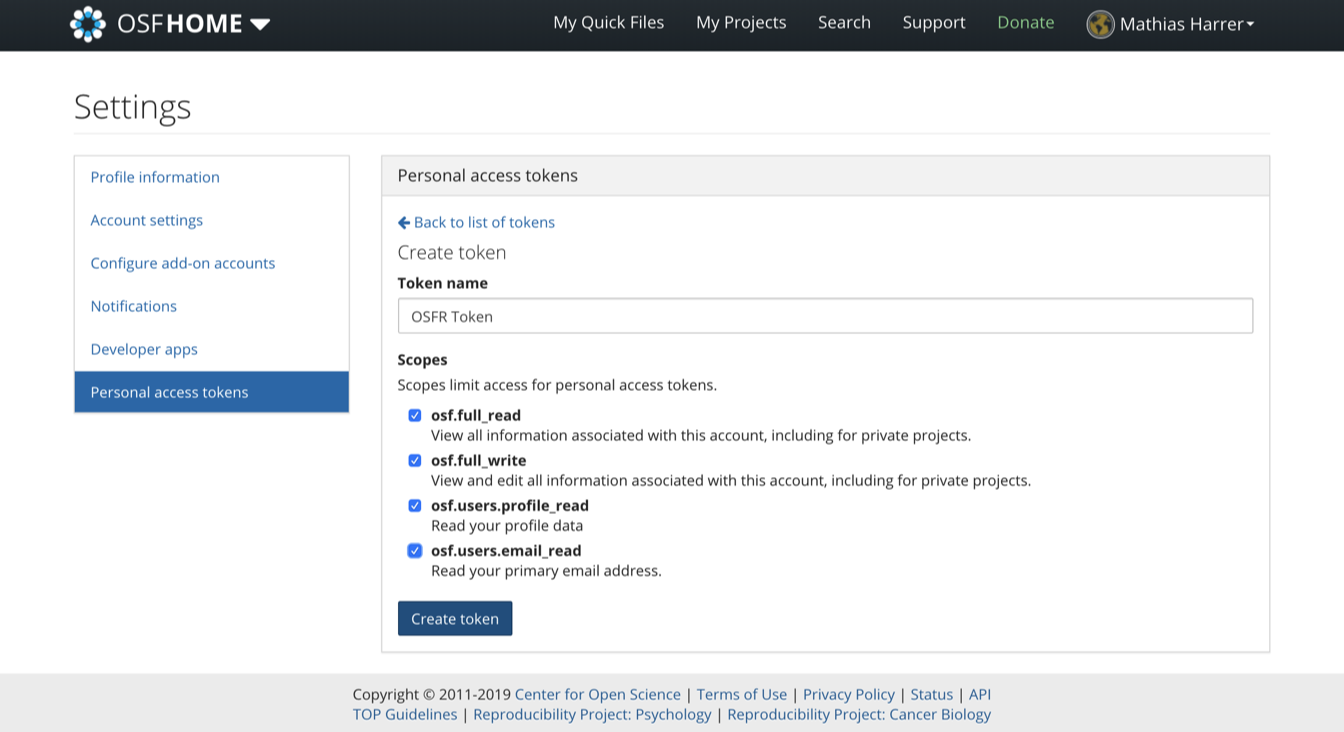Toggle the osf.full_write scope checkbox
Image resolution: width=1344 pixels, height=732 pixels.
(415, 460)
